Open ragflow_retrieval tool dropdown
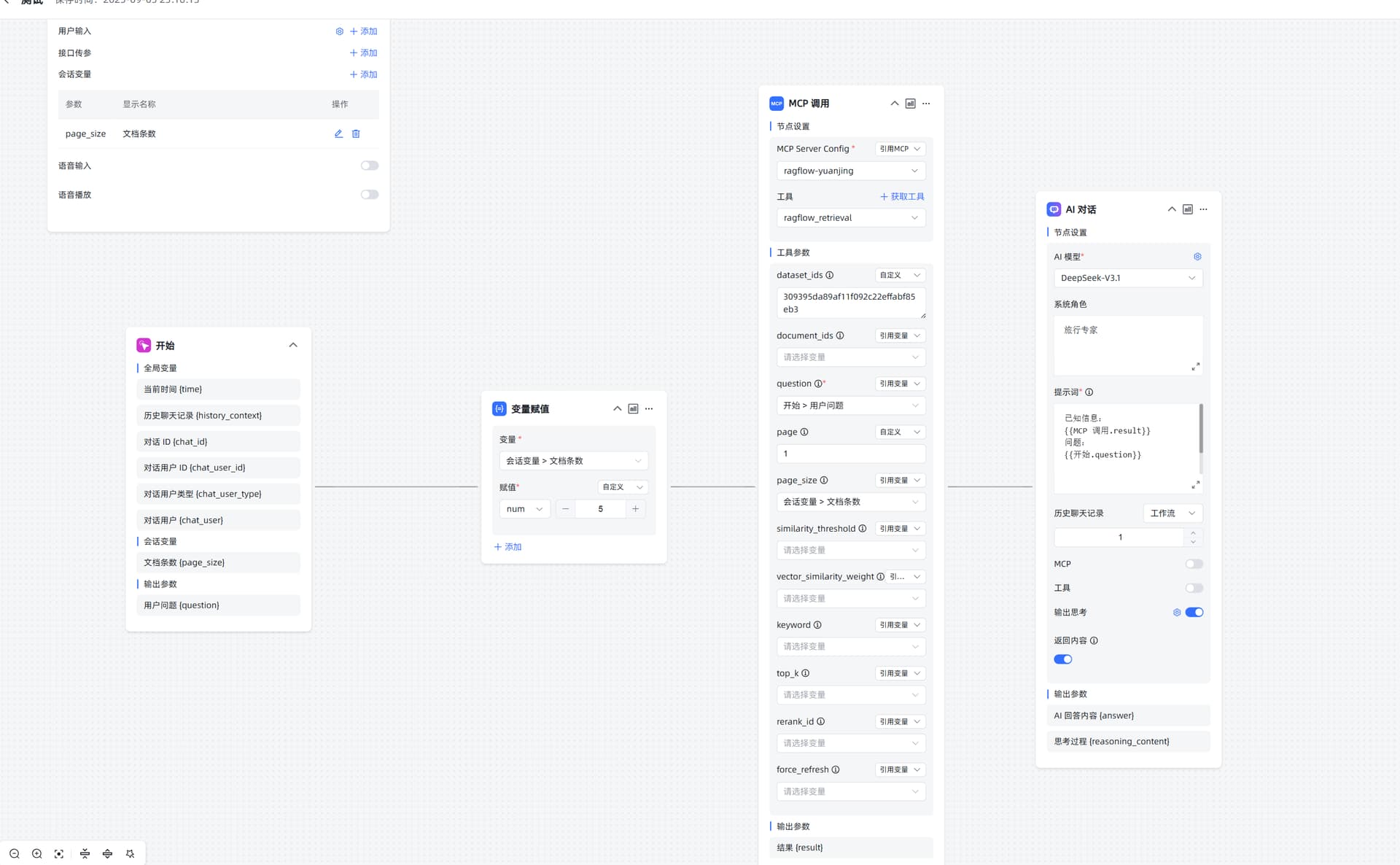The width and height of the screenshot is (1400, 865). coord(851,218)
